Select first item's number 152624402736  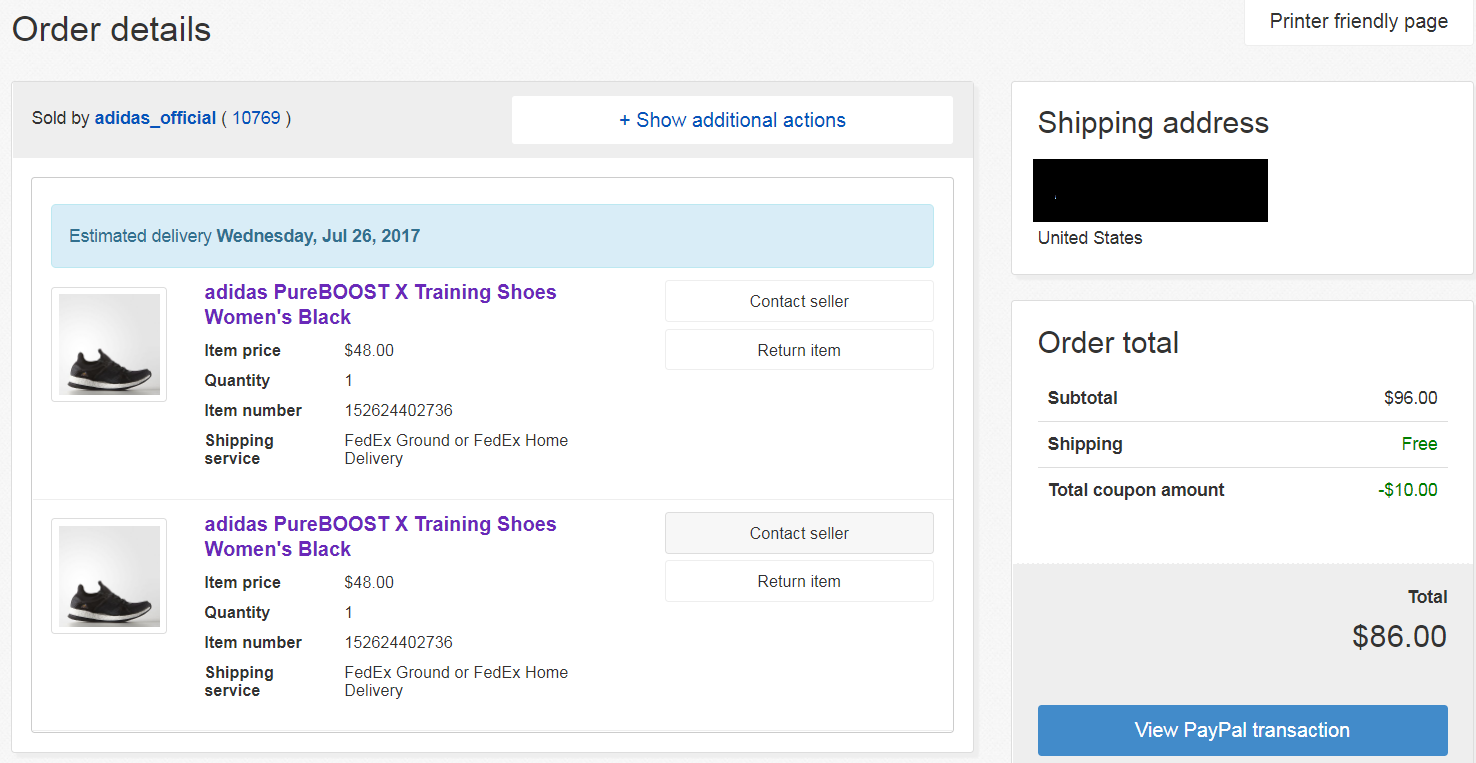pos(398,410)
